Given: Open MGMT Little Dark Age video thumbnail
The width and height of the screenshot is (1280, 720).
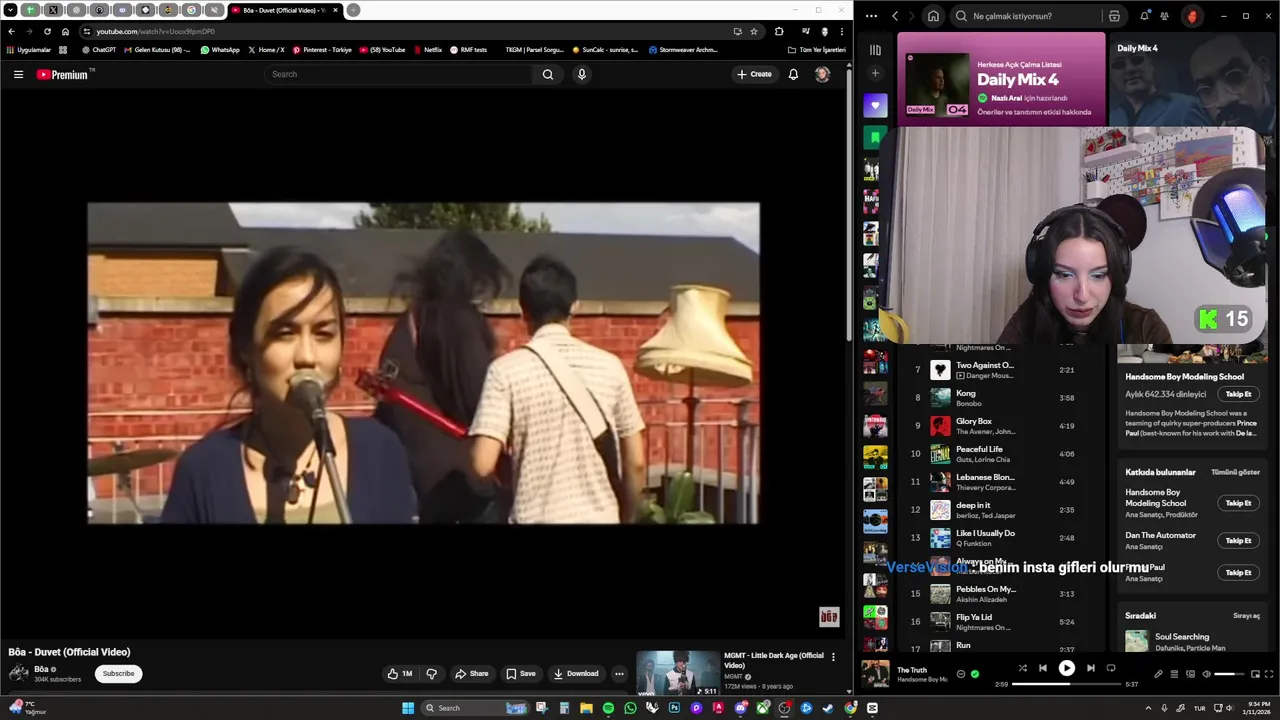Looking at the screenshot, I should (678, 673).
